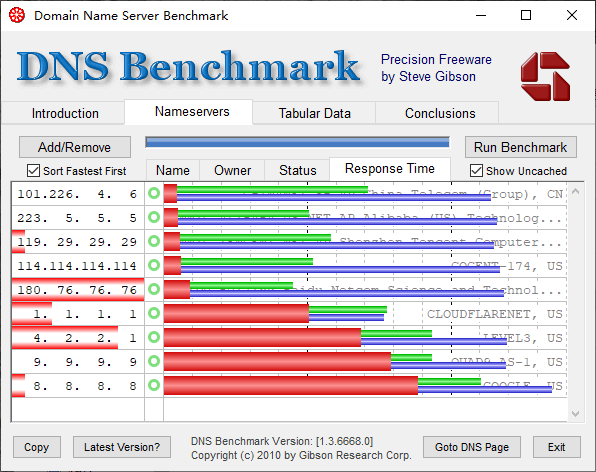Click status circle for 223.5.5.5
The image size is (596, 472).
tap(154, 217)
